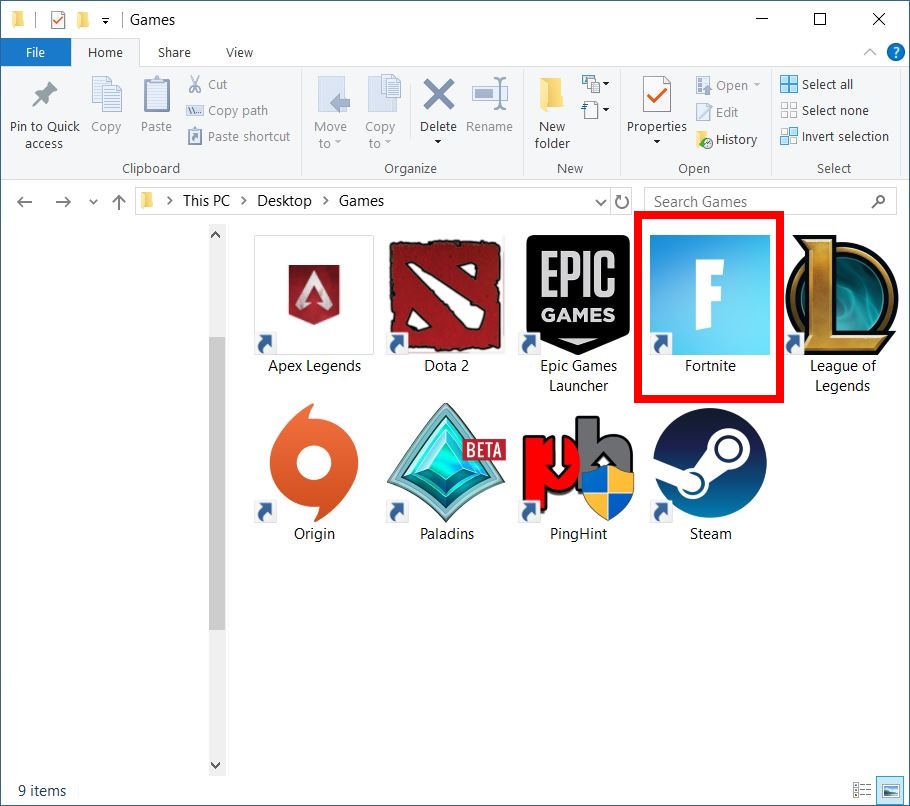
Task: Click the window system menu icon
Action: click(18, 20)
